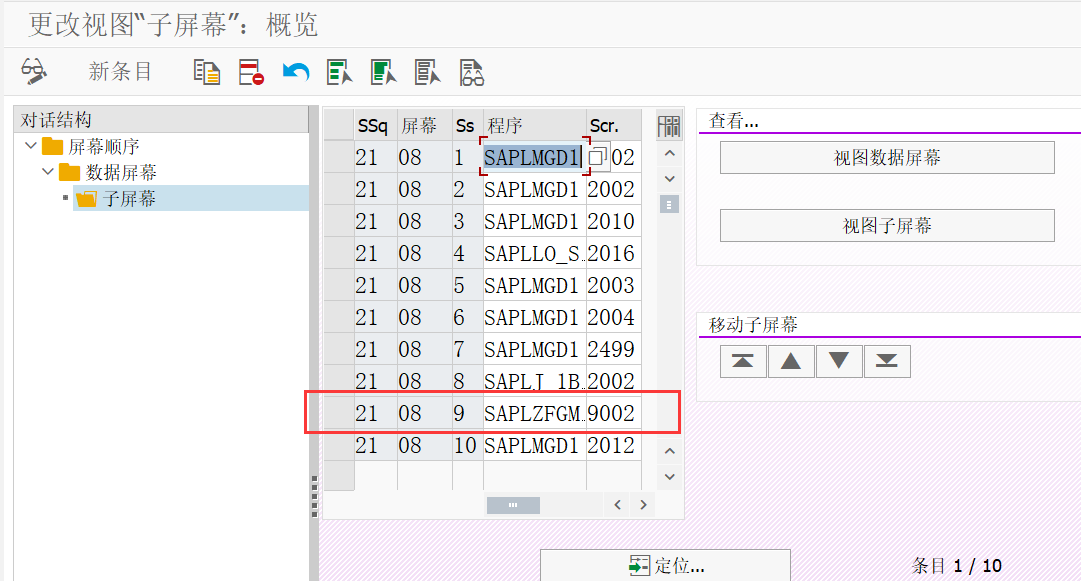Click the 程序 column header

tap(534, 125)
